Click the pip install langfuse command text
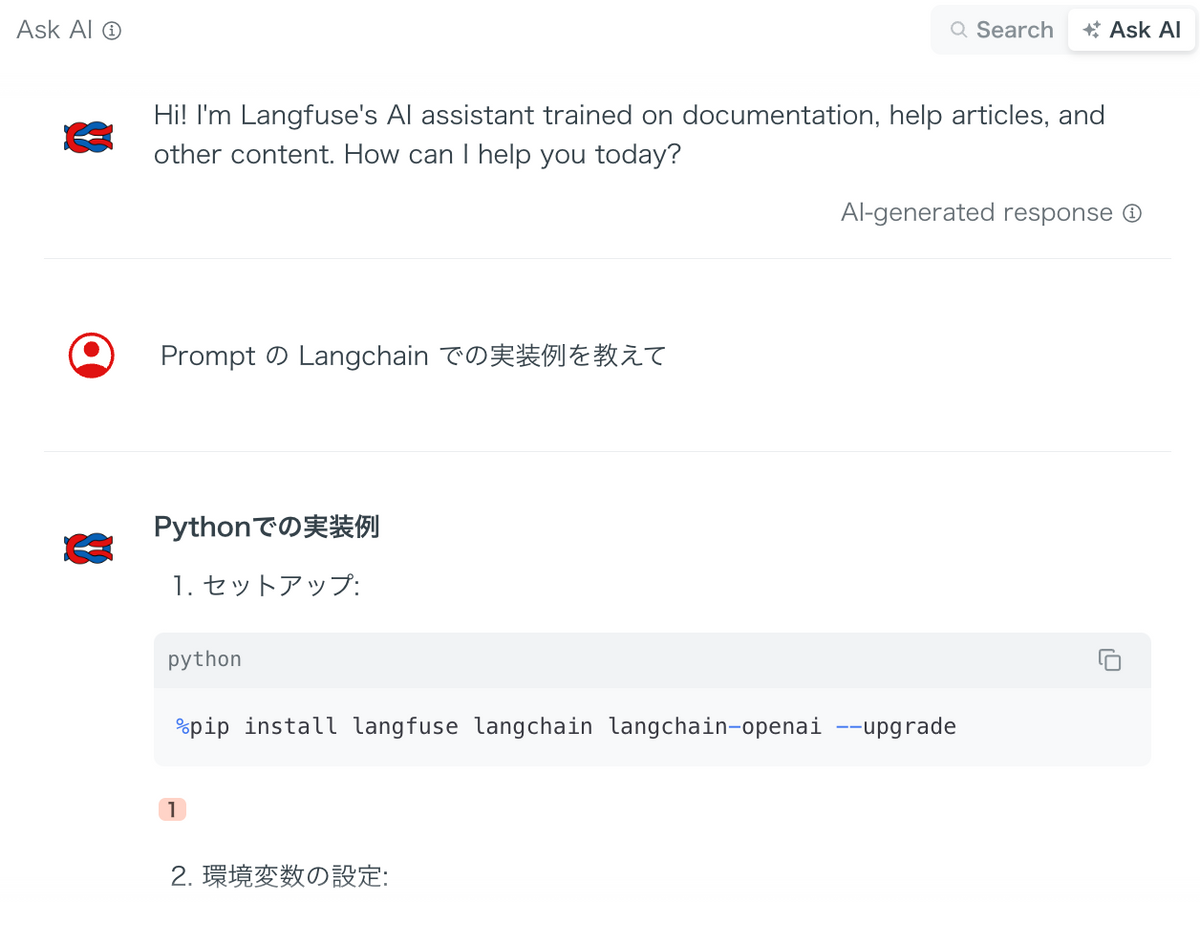This screenshot has width=1200, height=926. point(566,726)
